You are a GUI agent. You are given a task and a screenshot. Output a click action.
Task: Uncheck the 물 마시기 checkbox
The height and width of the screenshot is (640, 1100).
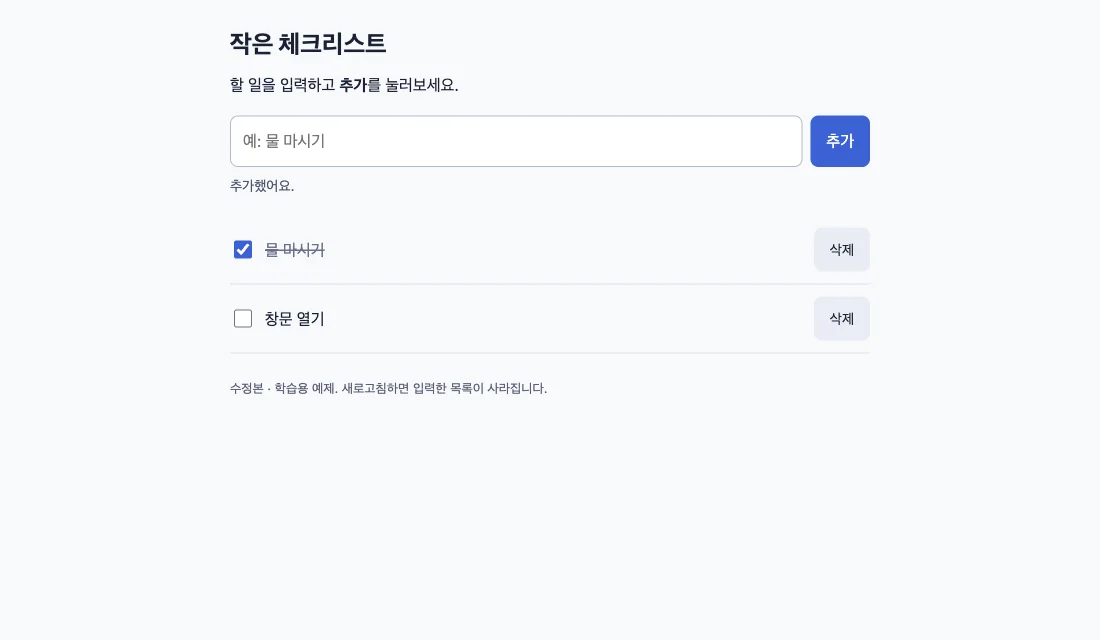[x=243, y=250]
